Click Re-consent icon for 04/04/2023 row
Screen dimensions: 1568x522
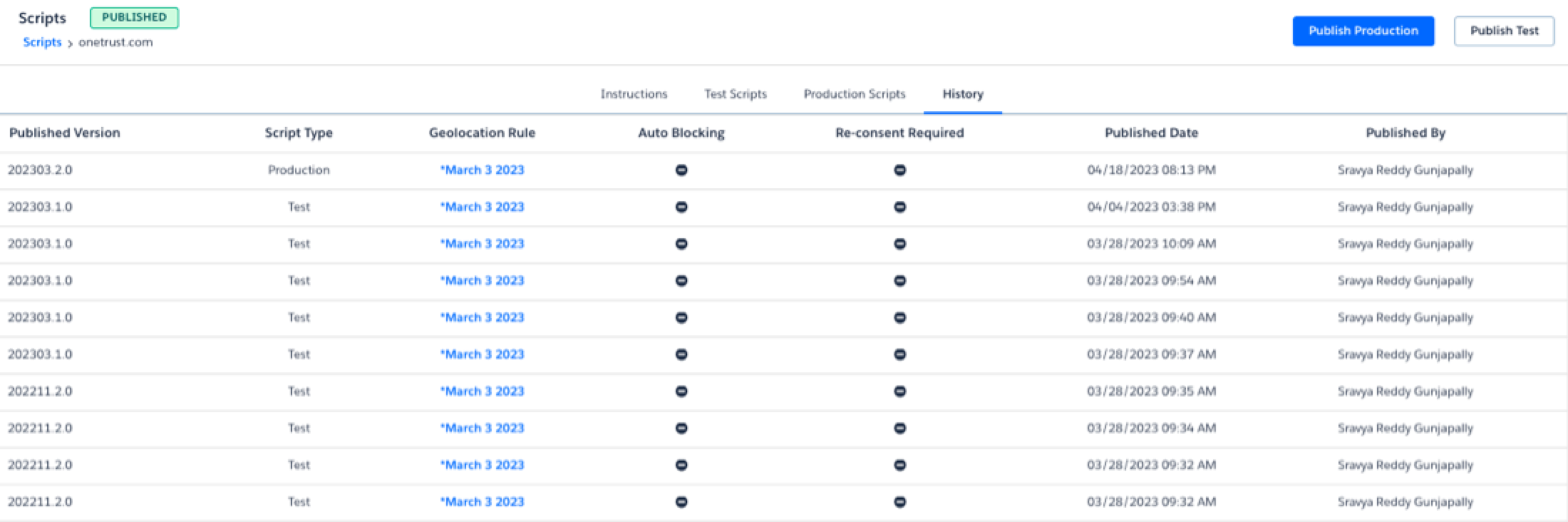click(899, 207)
